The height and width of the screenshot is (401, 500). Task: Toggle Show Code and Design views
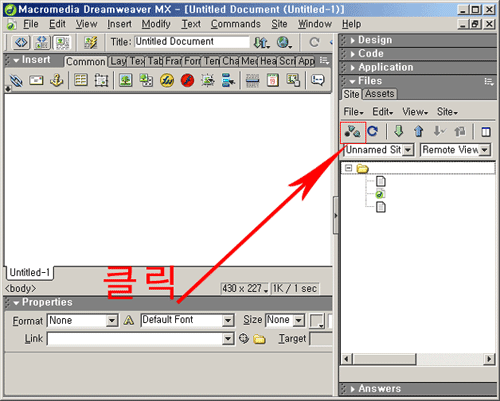pos(41,43)
